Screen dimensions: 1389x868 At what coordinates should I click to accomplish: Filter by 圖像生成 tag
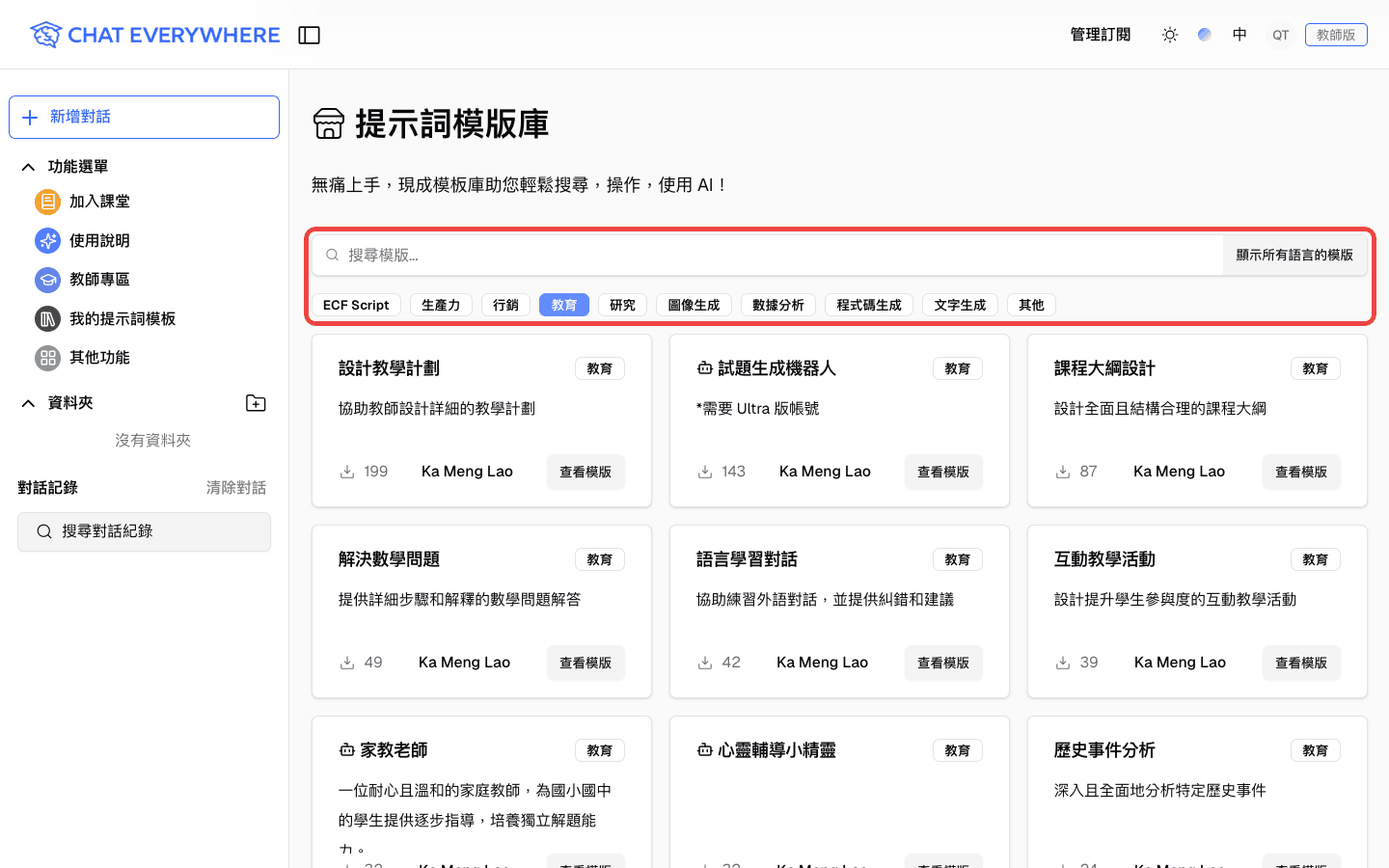[694, 305]
